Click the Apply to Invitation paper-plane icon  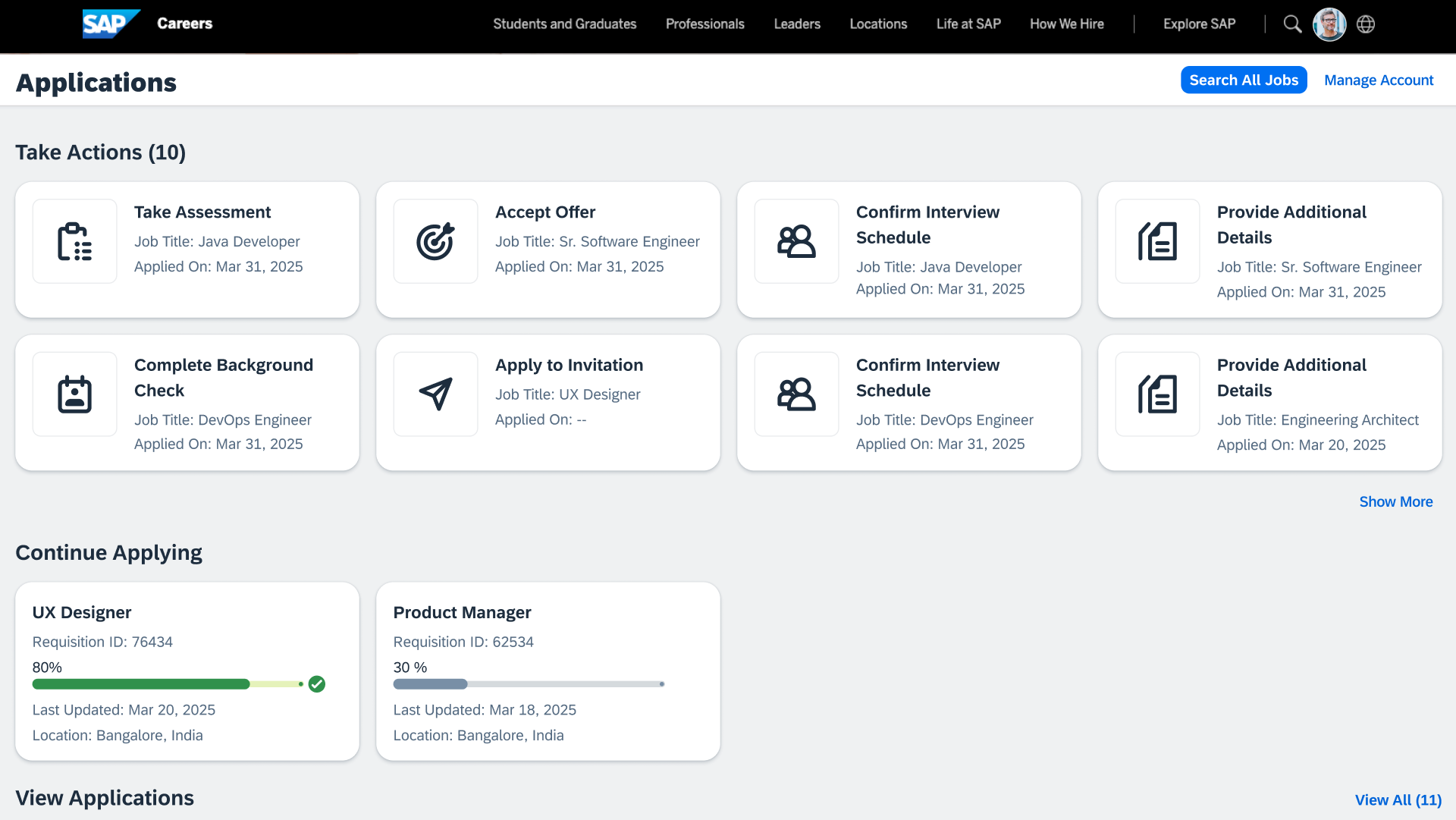435,394
